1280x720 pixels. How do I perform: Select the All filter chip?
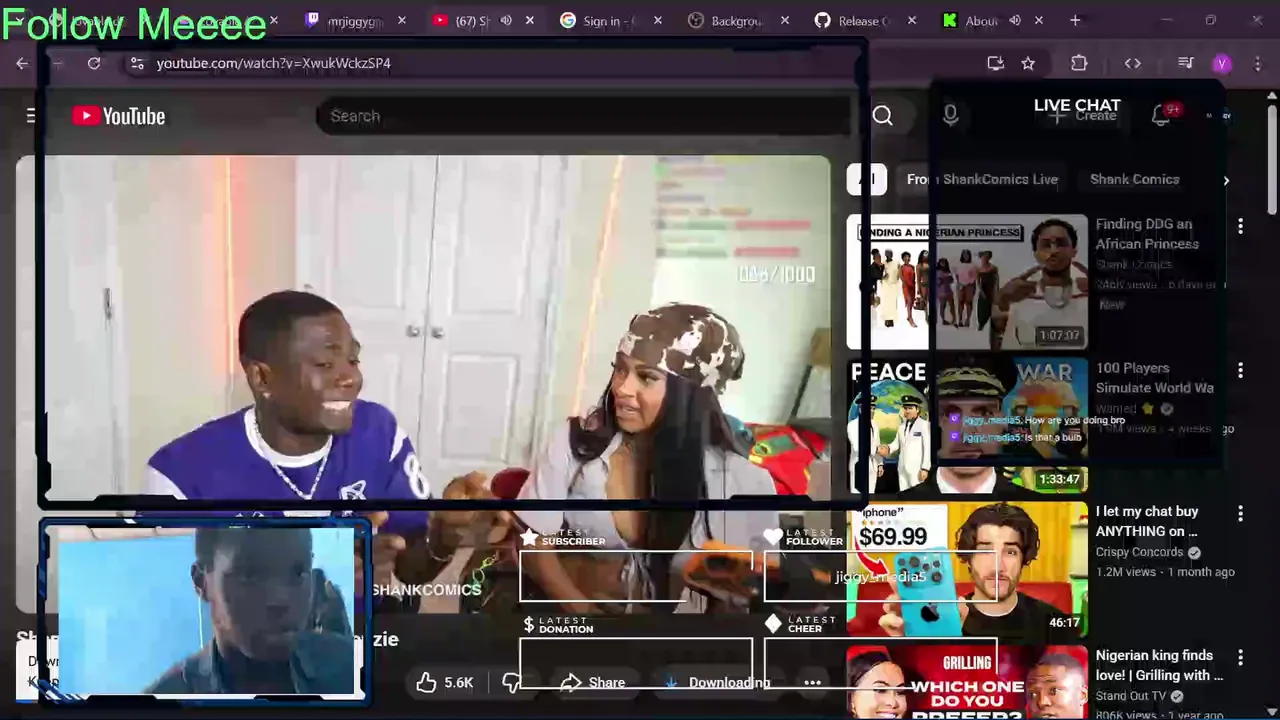[867, 179]
